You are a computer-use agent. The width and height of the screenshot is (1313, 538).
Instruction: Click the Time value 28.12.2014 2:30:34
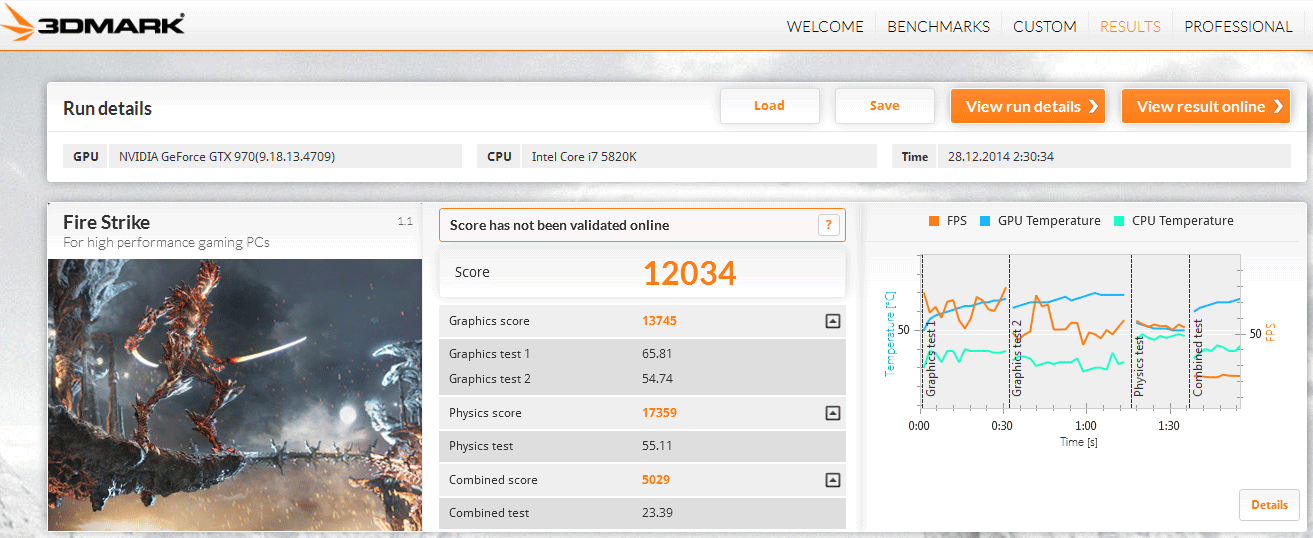[x=1113, y=156]
